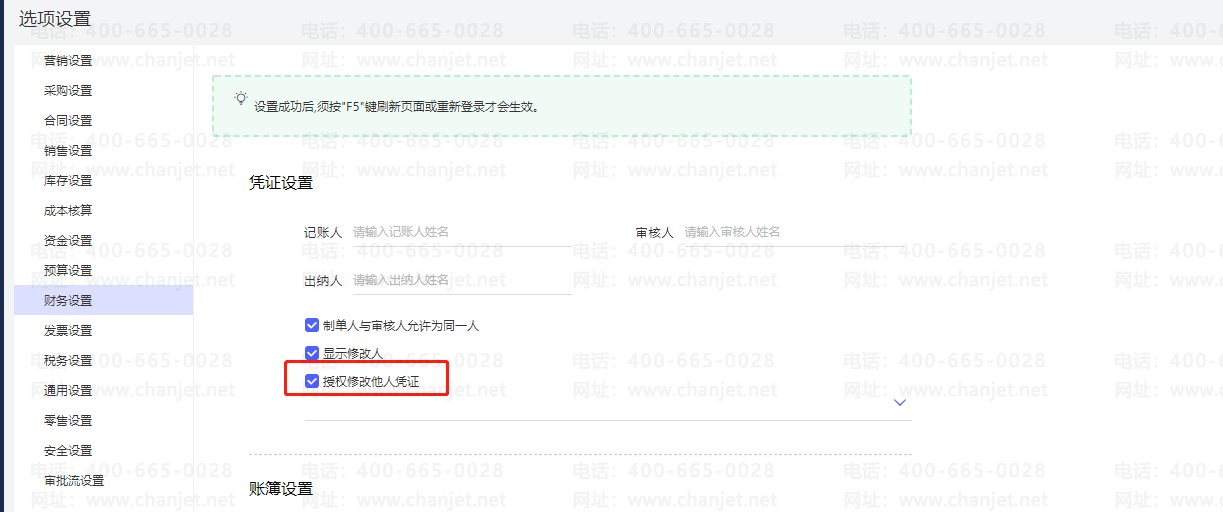Select 通用设置 menu item

pos(68,391)
